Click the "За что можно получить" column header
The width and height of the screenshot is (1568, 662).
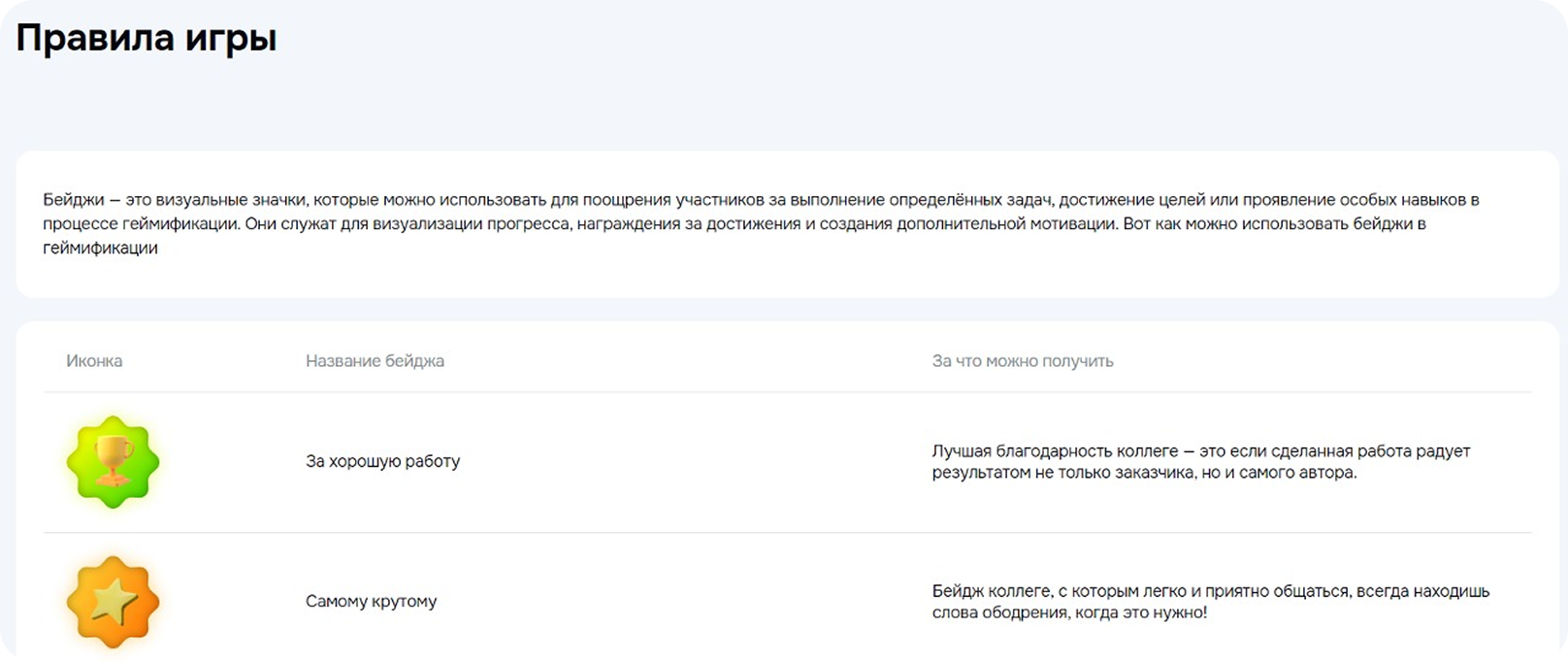coord(1022,361)
